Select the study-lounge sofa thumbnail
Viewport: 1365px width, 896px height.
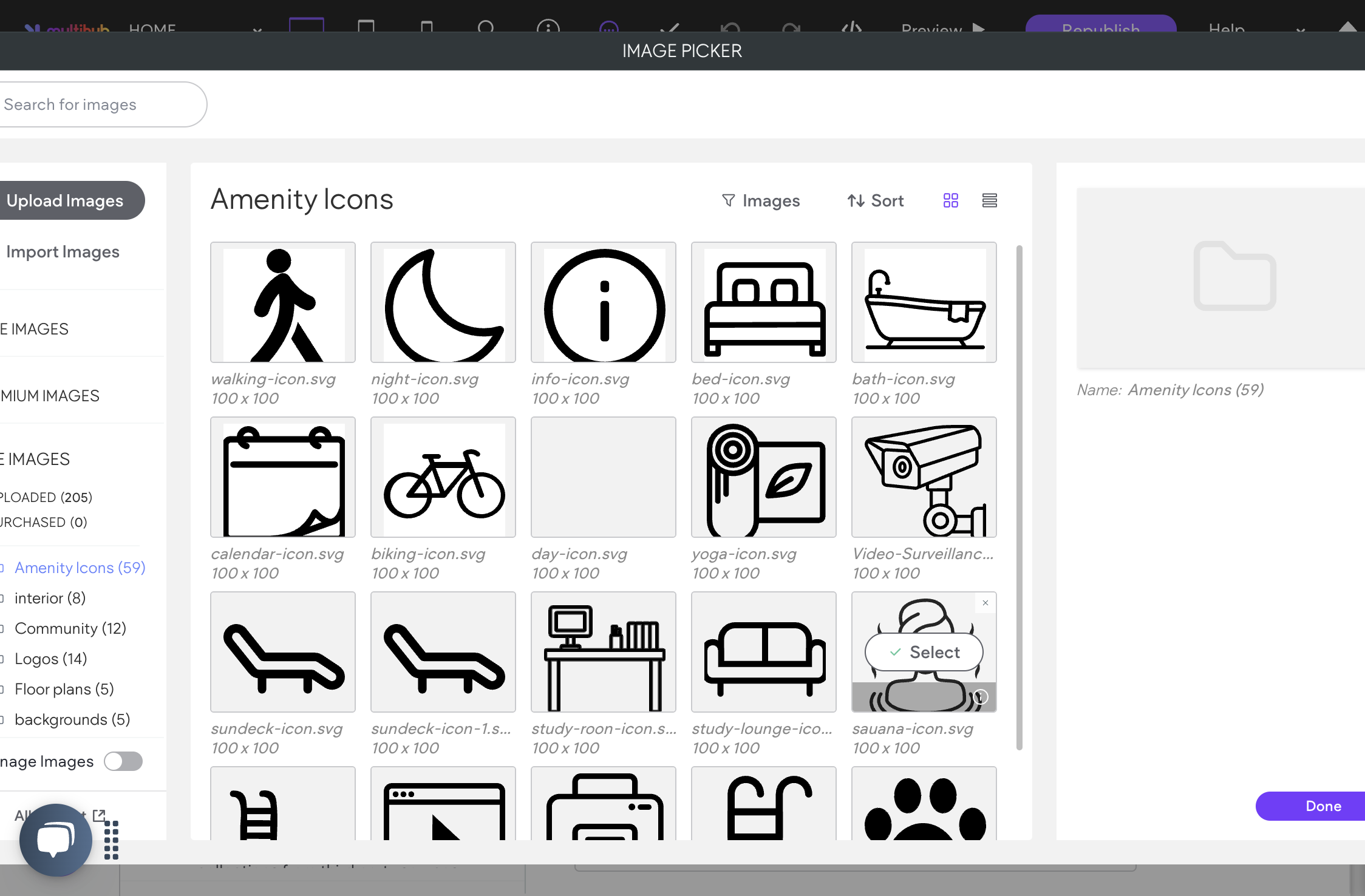(x=764, y=652)
